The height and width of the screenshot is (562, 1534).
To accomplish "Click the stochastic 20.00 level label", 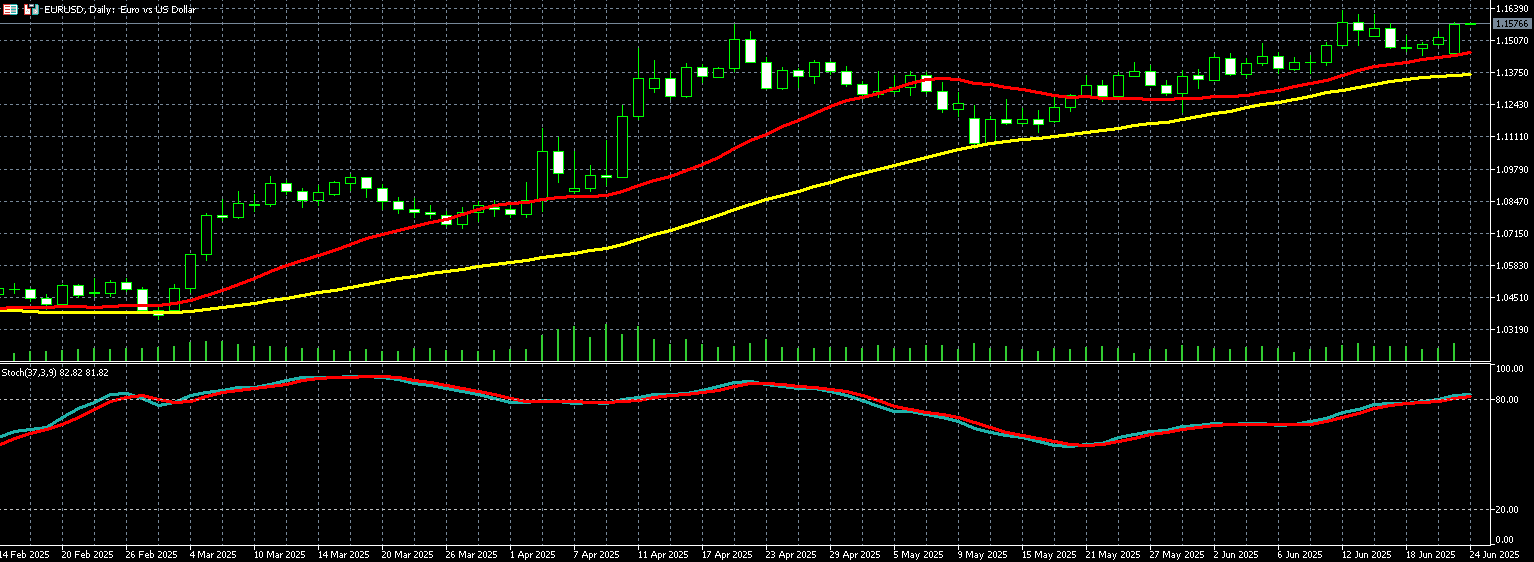I will click(x=1508, y=509).
